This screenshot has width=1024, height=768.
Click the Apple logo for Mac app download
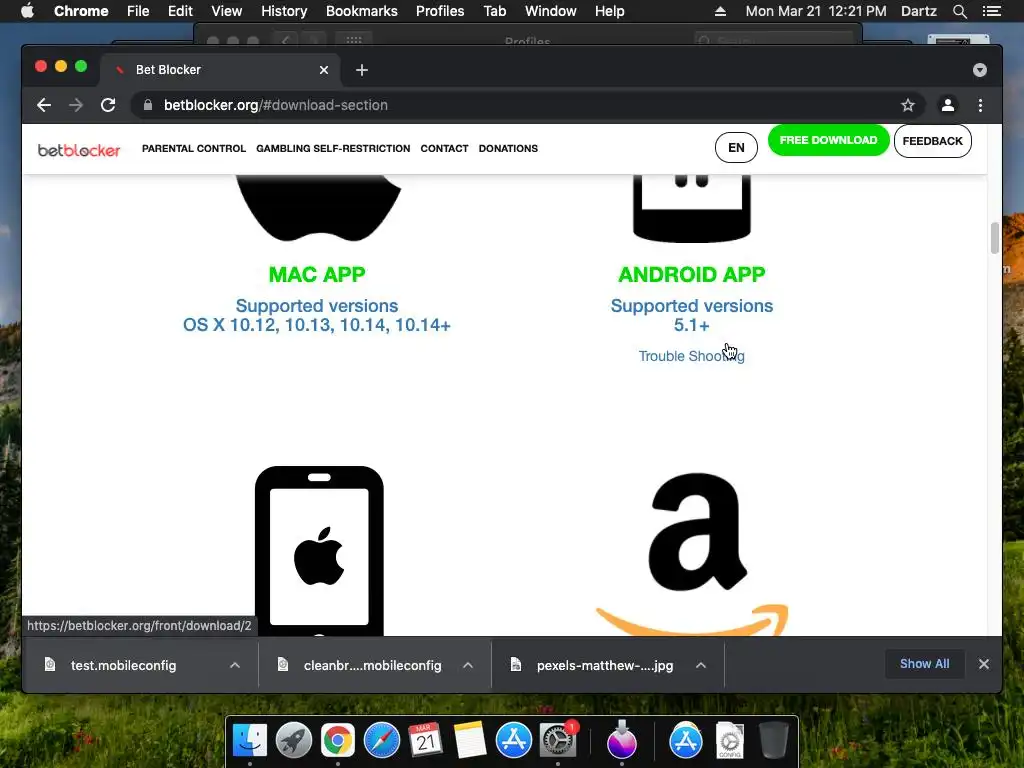(318, 208)
